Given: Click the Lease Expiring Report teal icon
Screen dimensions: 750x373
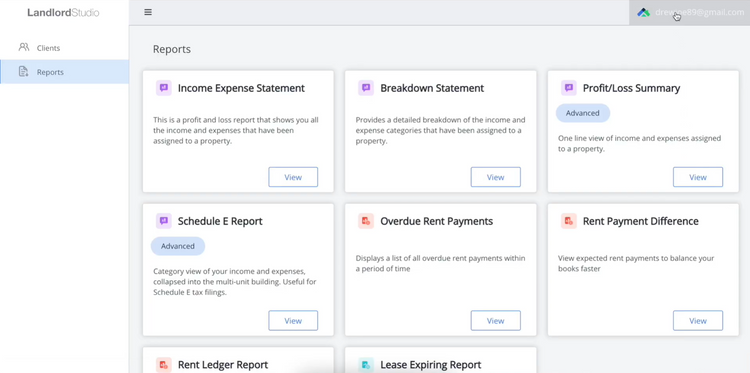Looking at the screenshot, I should coord(366,365).
